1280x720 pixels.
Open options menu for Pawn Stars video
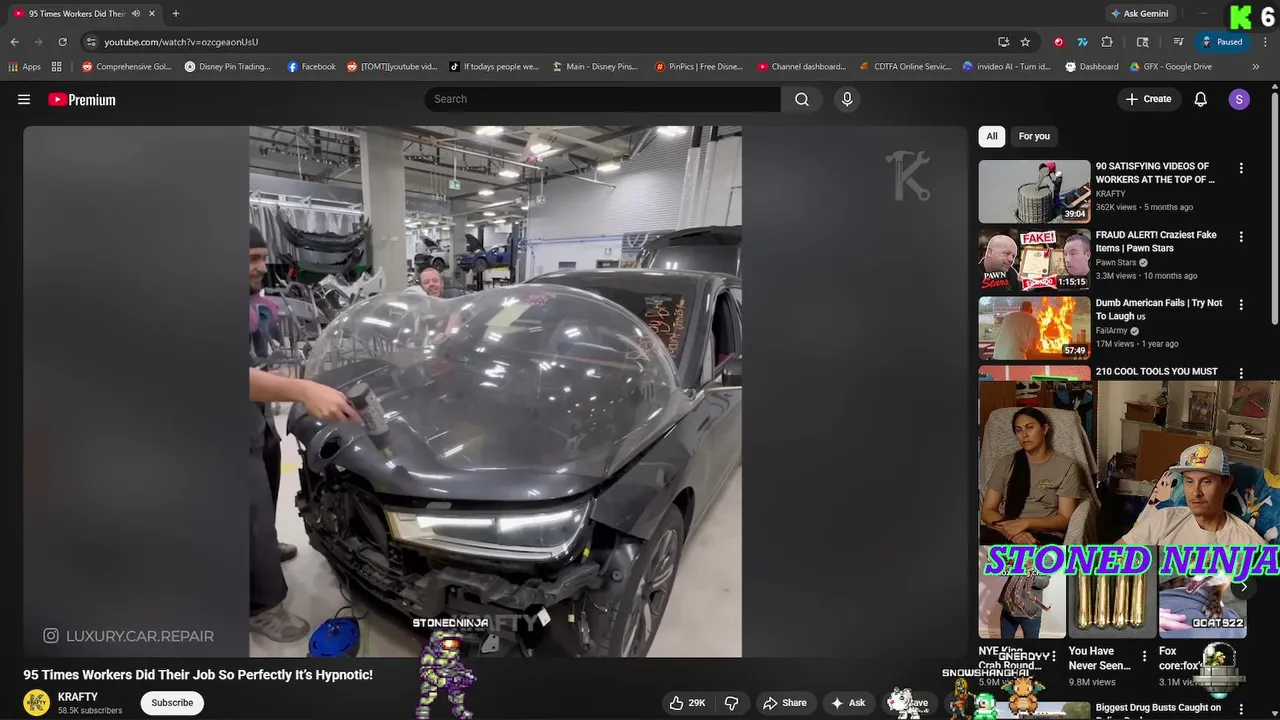(1241, 237)
